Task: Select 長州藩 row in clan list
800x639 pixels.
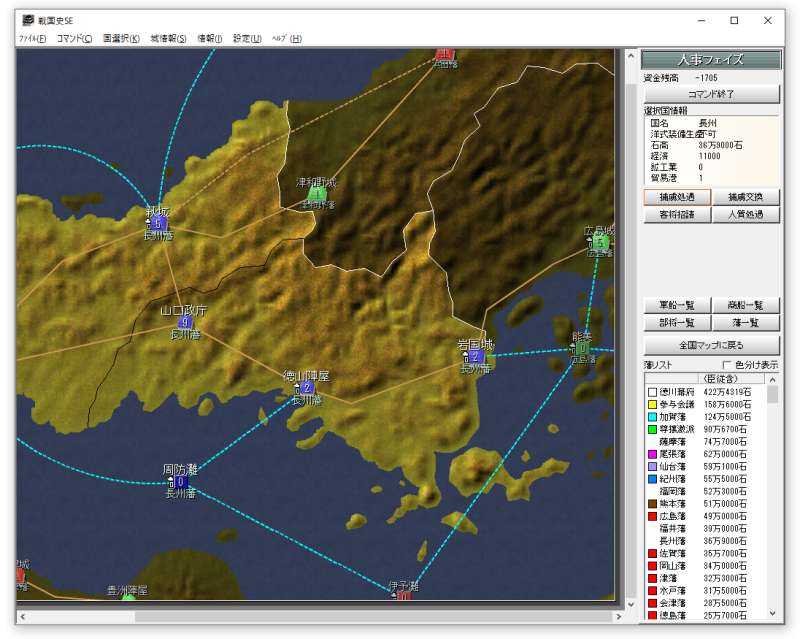Action: (x=705, y=541)
